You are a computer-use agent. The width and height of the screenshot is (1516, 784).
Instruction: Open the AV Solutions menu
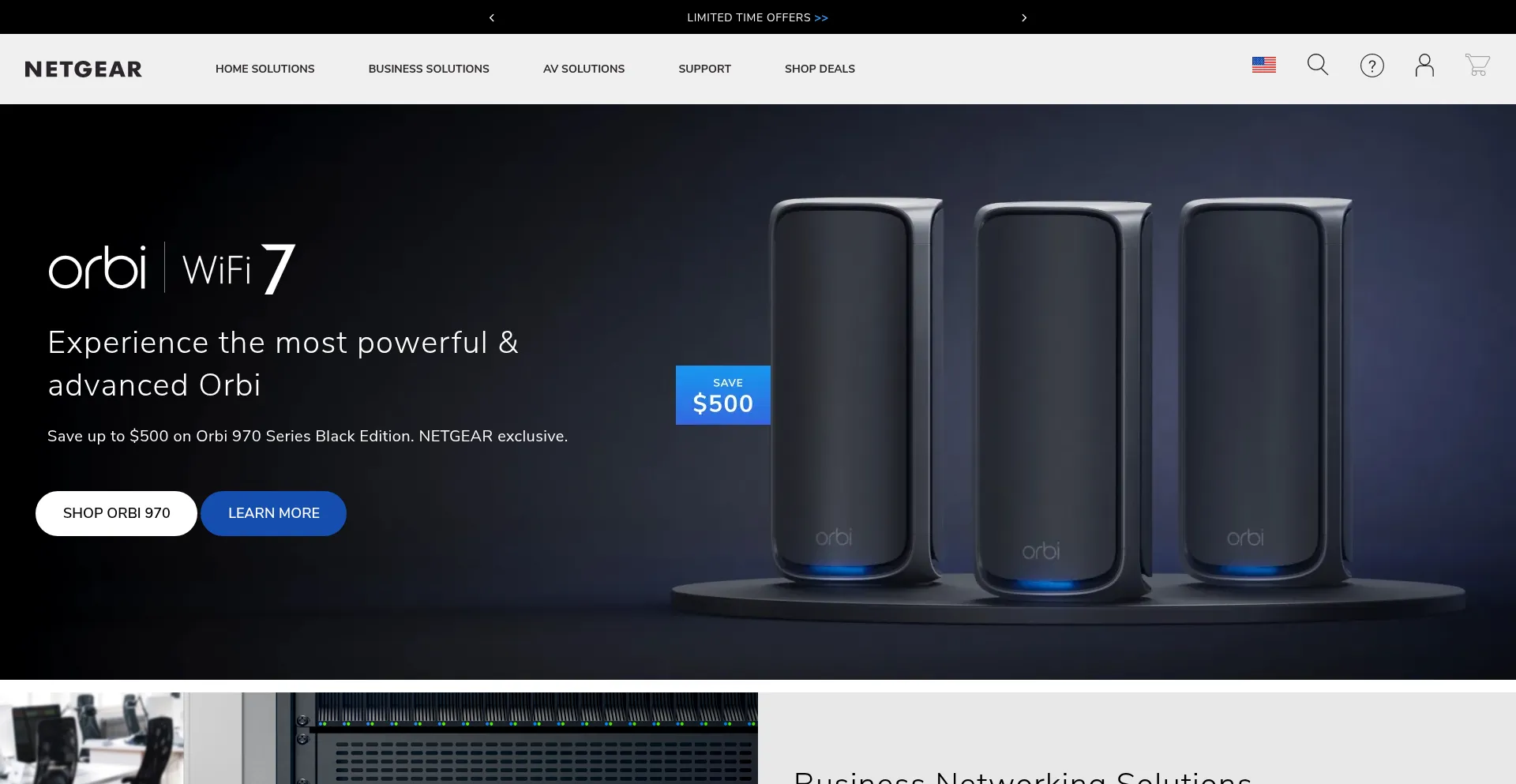point(584,69)
